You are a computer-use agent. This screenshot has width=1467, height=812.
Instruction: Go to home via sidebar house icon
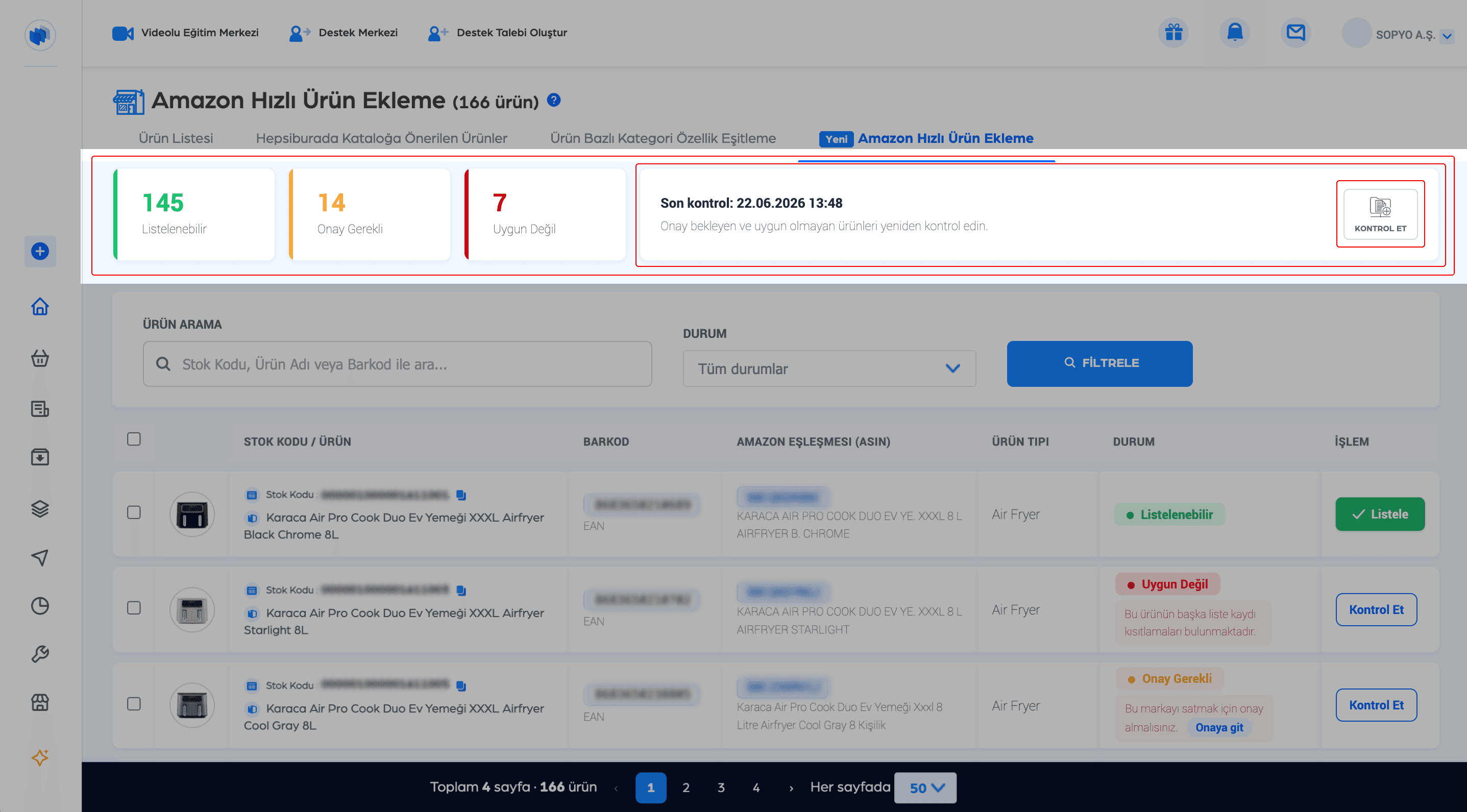[x=40, y=306]
